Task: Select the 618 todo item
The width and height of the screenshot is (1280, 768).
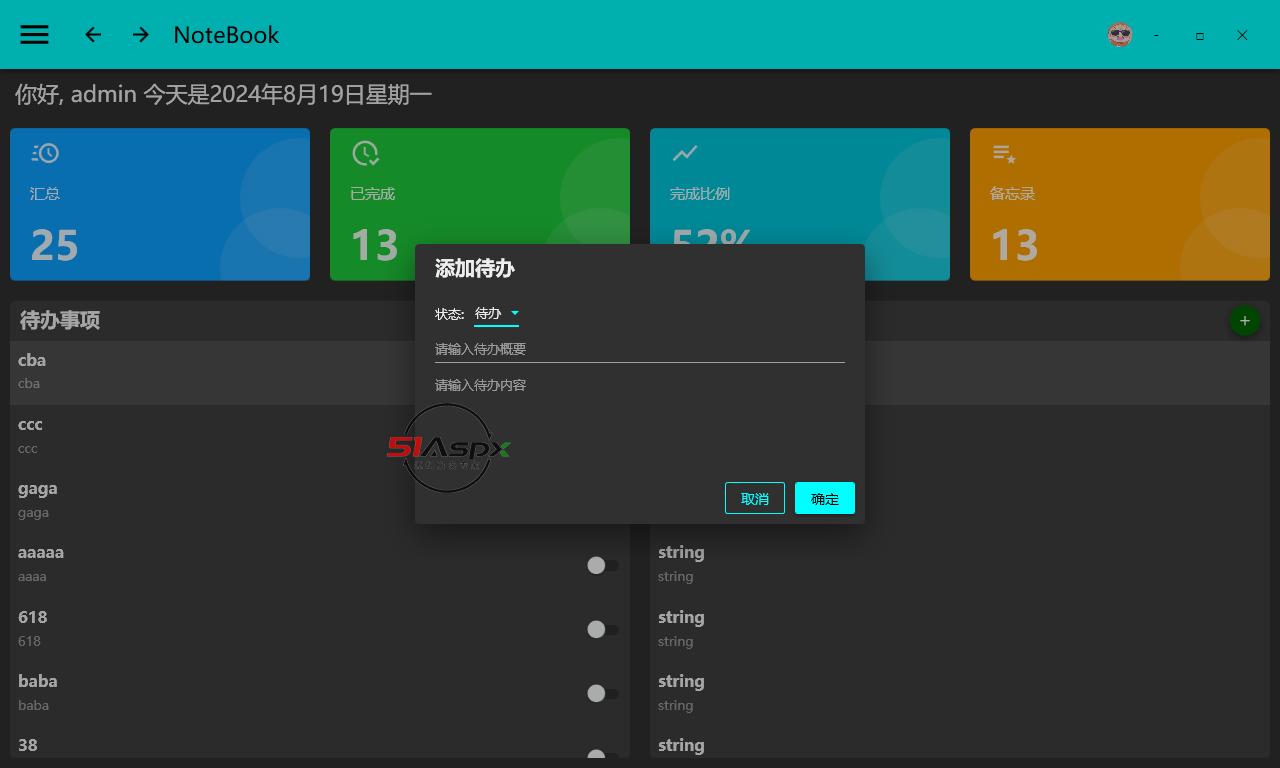Action: (x=320, y=628)
